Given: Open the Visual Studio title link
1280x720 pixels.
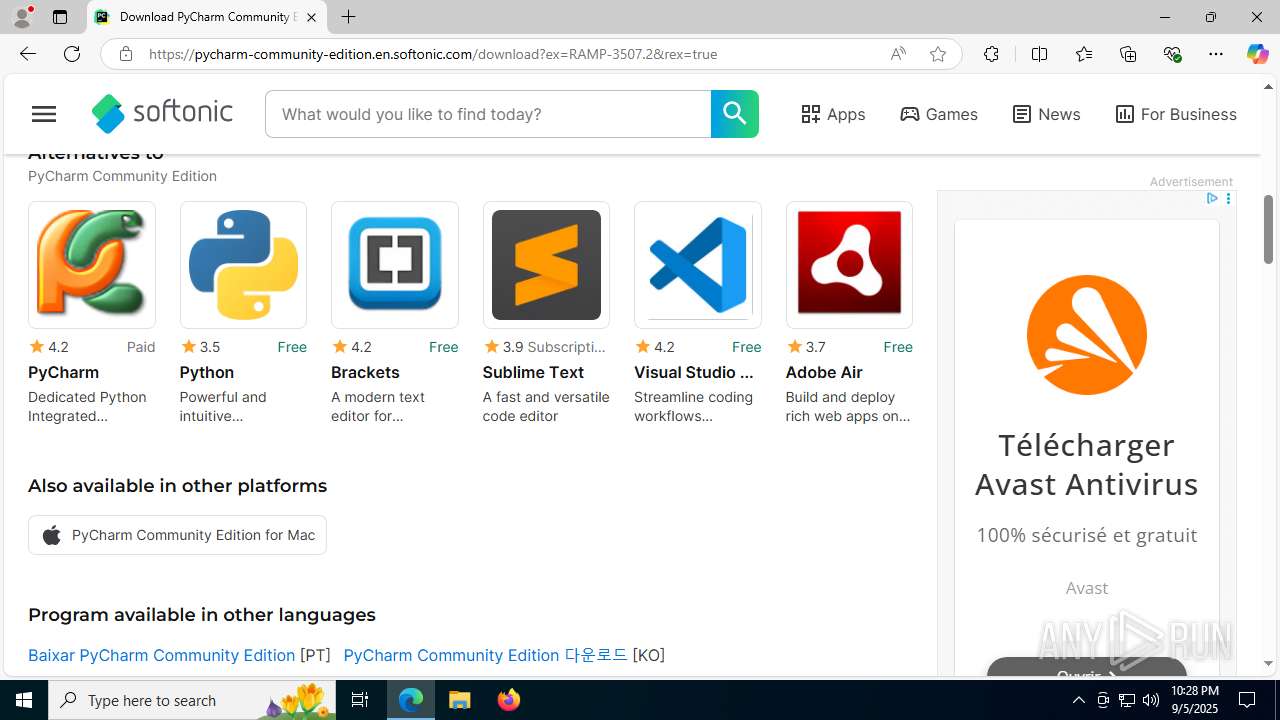Looking at the screenshot, I should [x=694, y=372].
